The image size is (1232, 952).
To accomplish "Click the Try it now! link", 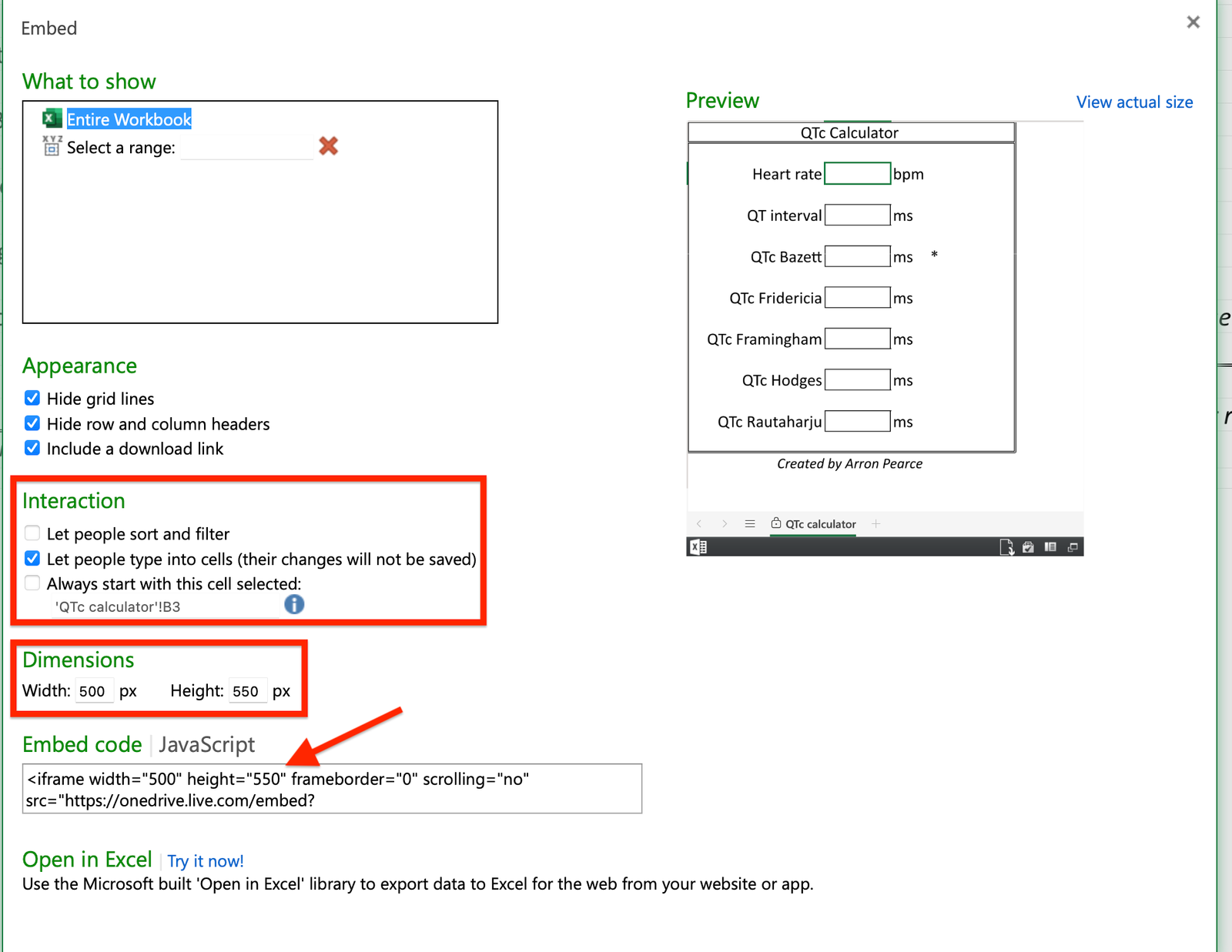I will pos(206,861).
